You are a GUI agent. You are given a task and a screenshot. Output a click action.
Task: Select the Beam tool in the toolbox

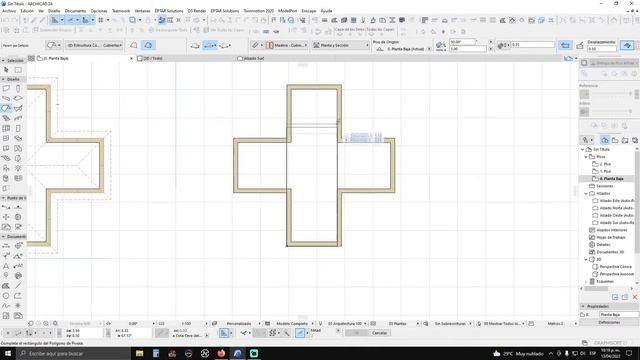(6, 98)
